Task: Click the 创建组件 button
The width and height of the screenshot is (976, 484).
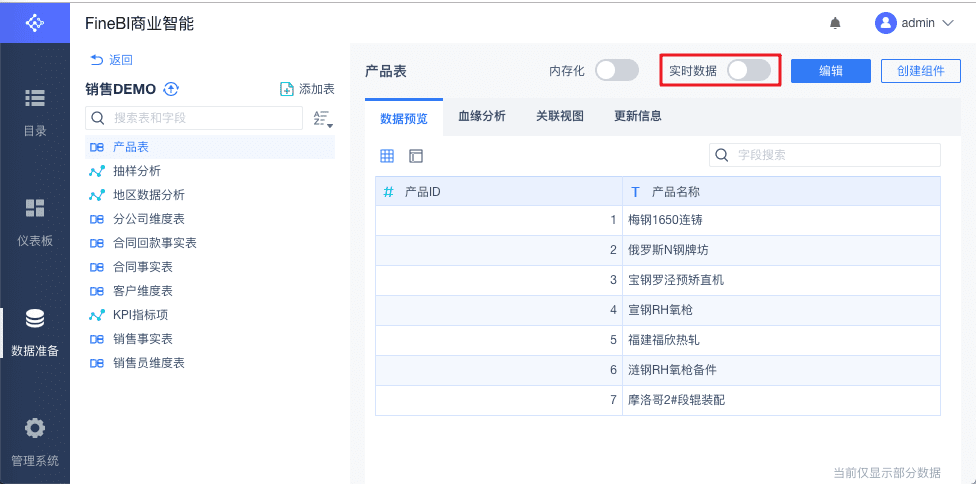Action: 921,71
